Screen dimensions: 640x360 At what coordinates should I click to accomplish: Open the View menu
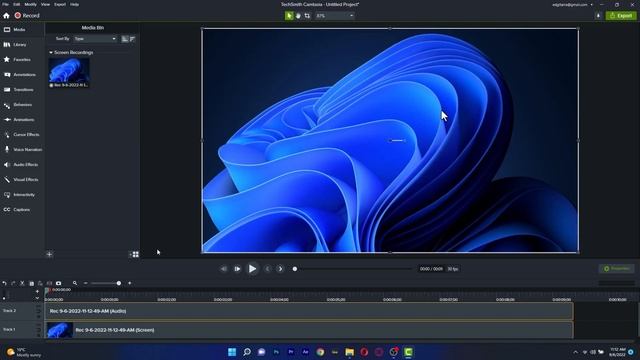click(x=45, y=4)
